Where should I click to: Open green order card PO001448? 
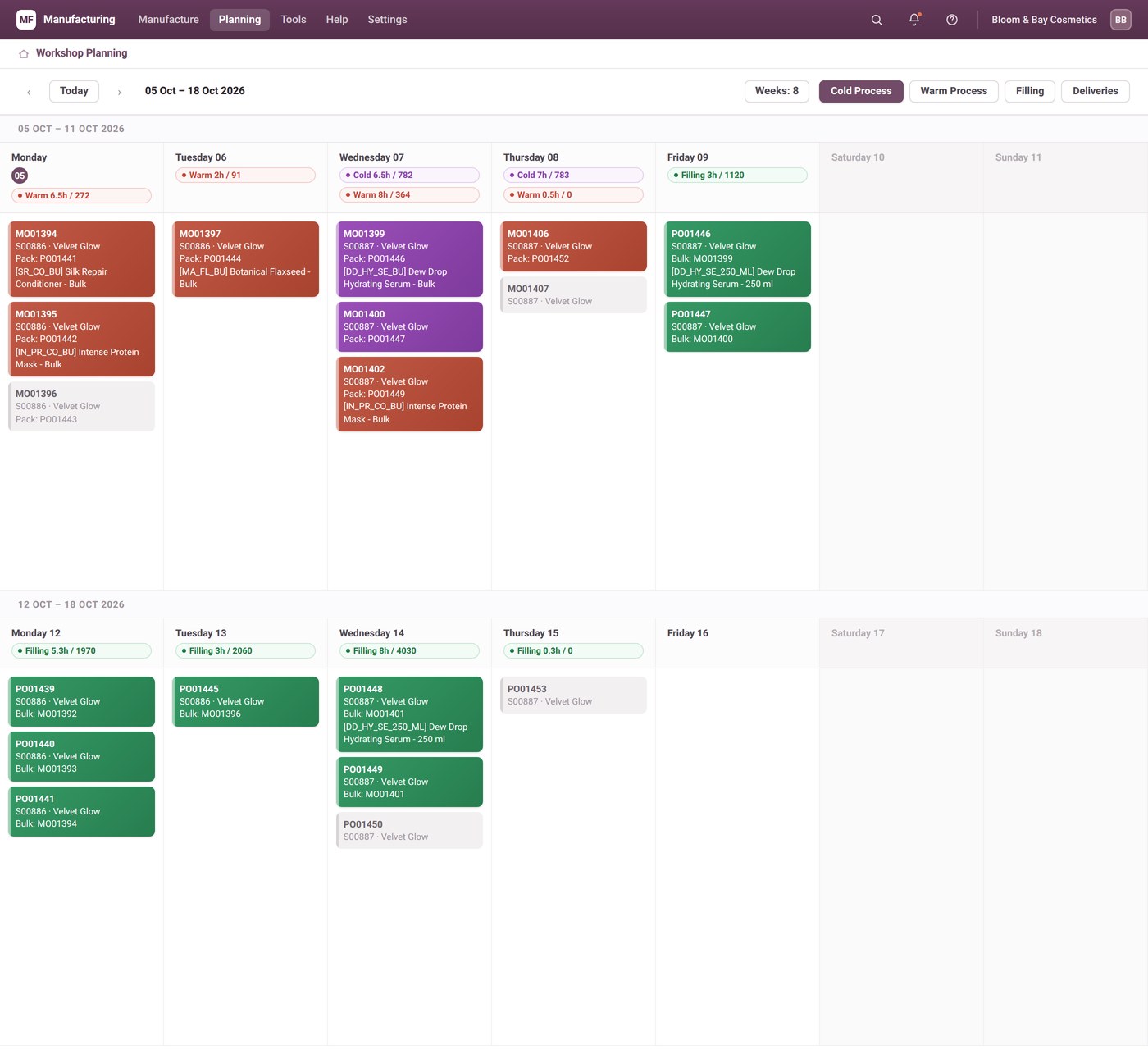(x=409, y=714)
